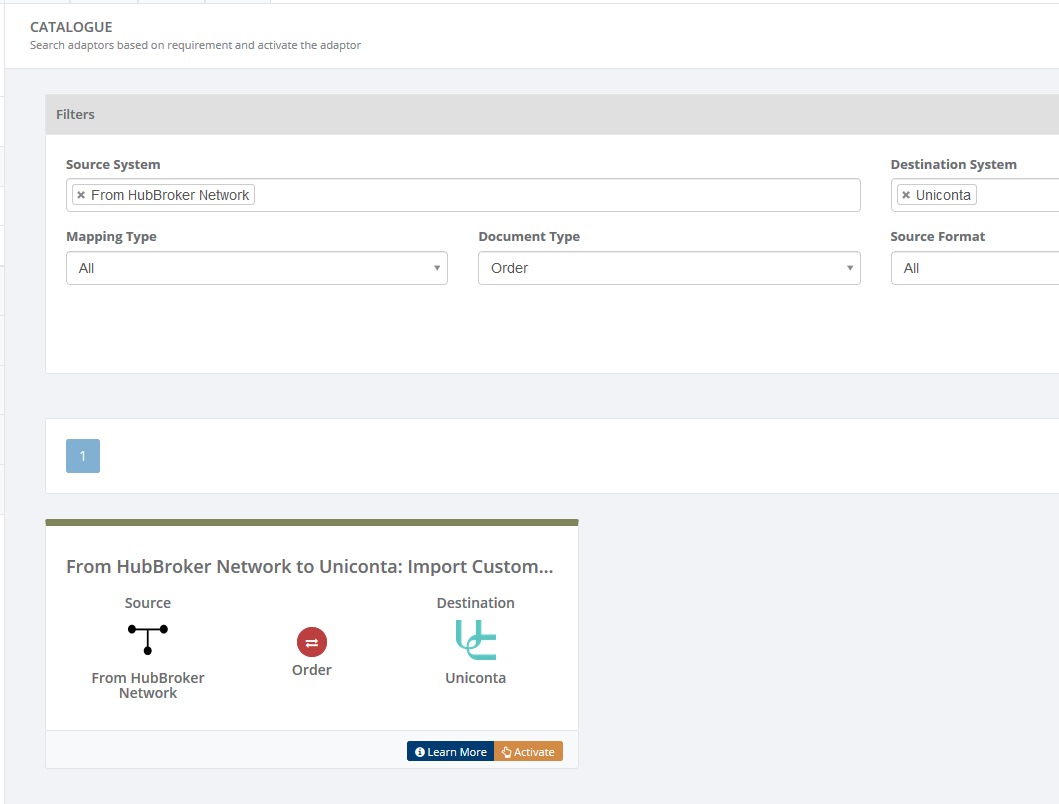Click the Uniconta label under Destination
This screenshot has width=1059, height=804.
pos(475,678)
